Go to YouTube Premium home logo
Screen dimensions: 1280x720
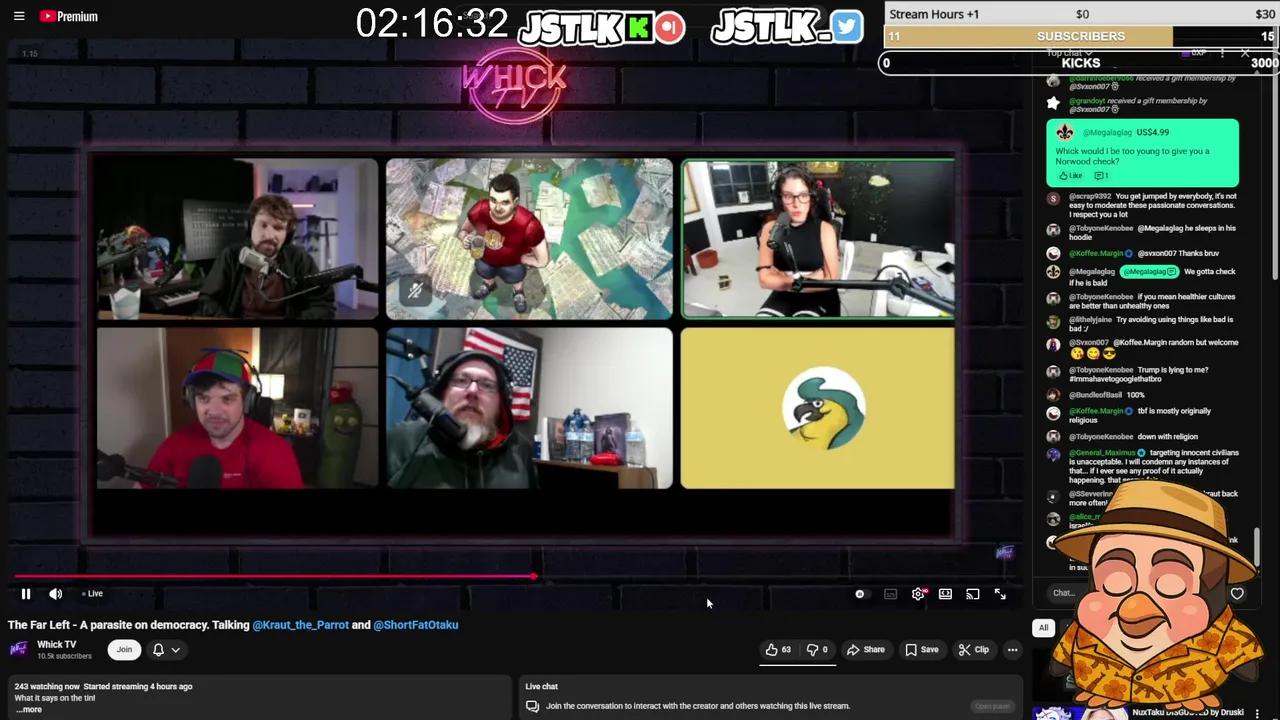click(68, 16)
